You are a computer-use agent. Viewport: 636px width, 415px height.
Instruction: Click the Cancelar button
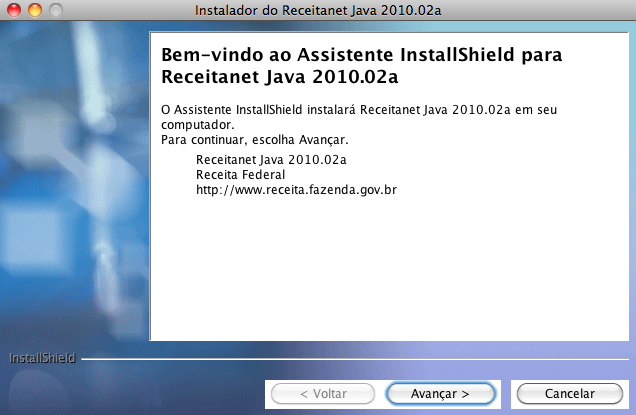point(569,393)
